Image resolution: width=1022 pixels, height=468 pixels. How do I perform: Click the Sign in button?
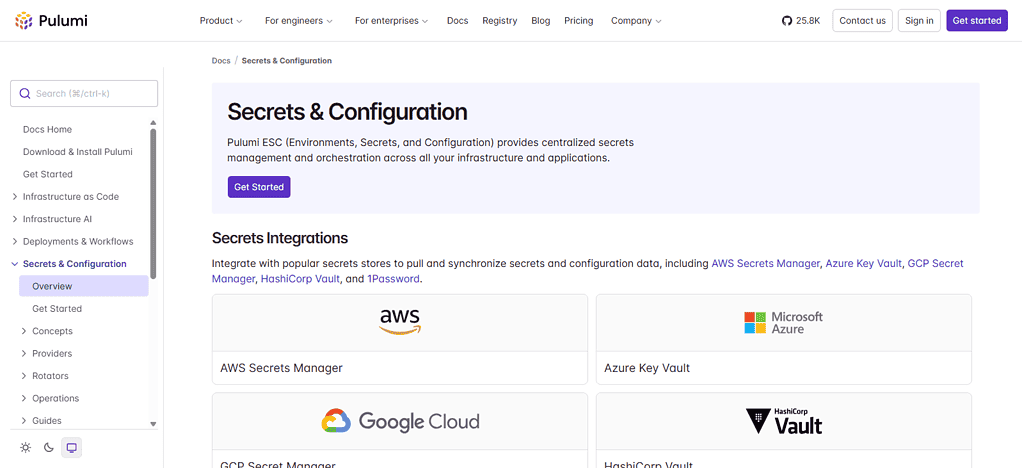point(919,21)
